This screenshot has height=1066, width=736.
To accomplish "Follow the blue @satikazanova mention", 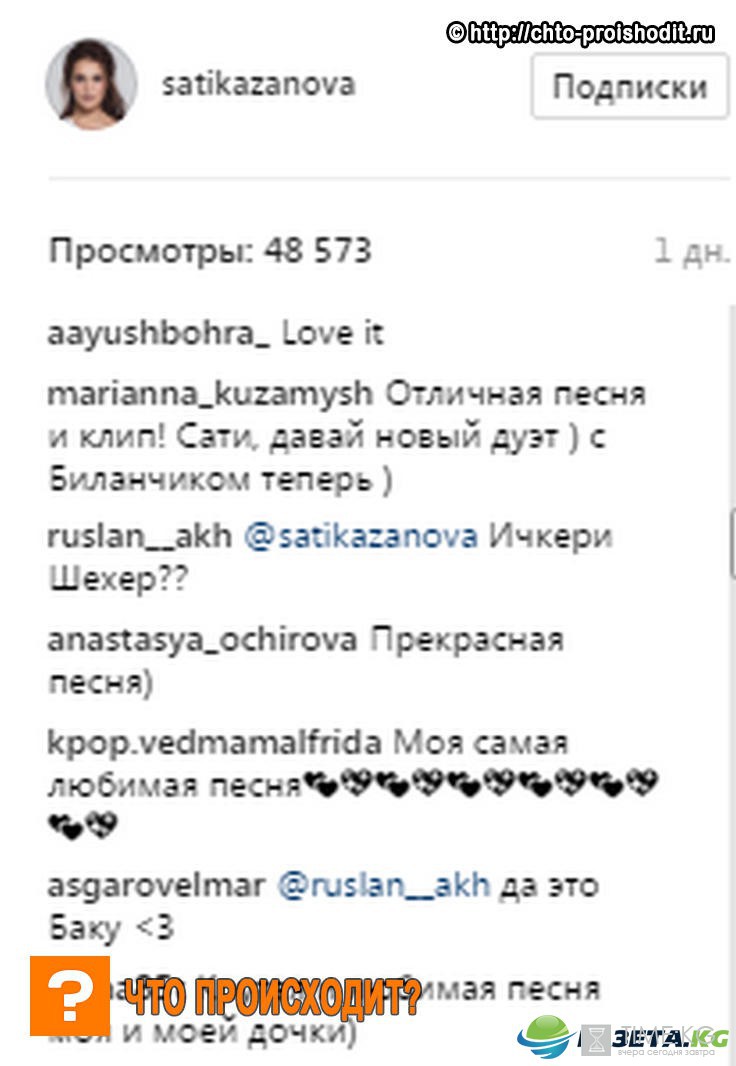I will pos(360,536).
